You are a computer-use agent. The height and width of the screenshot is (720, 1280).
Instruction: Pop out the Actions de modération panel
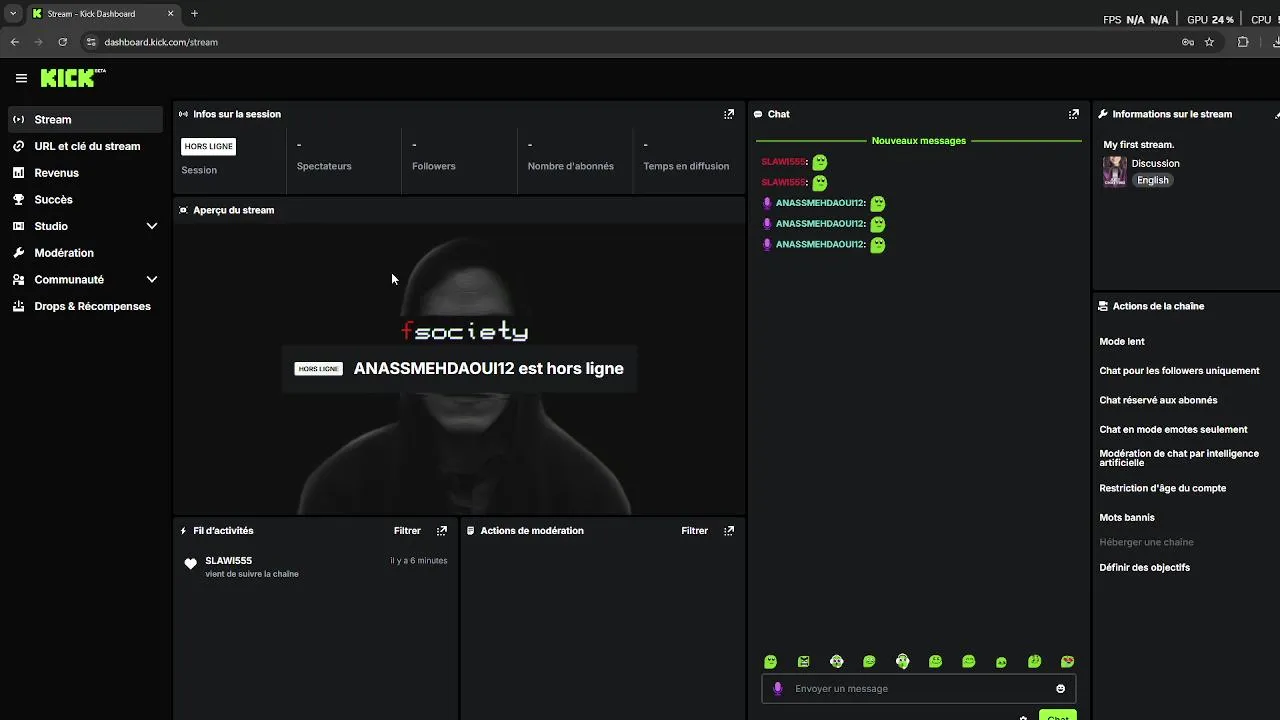729,531
